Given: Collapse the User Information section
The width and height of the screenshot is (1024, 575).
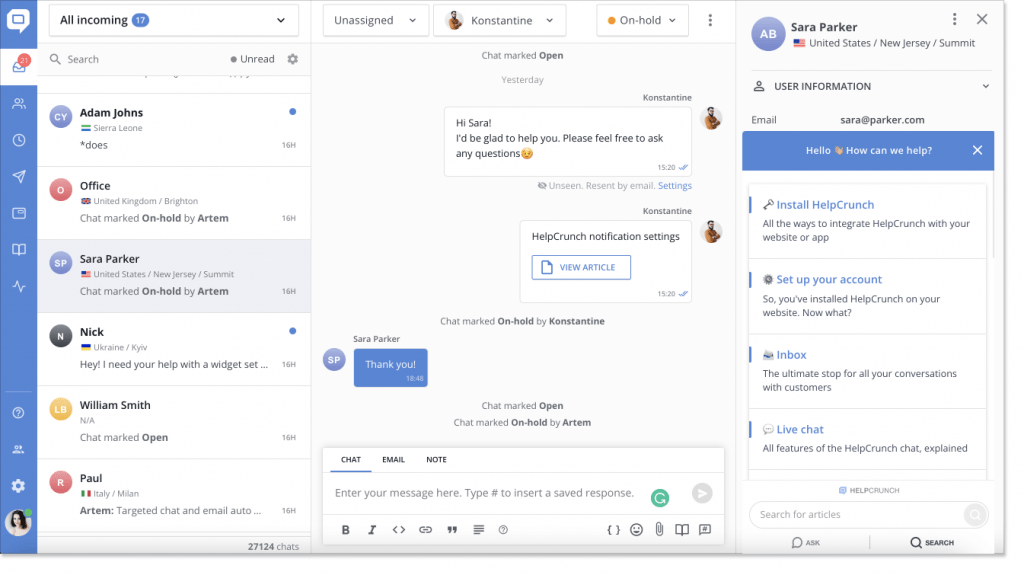Looking at the screenshot, I should (985, 87).
